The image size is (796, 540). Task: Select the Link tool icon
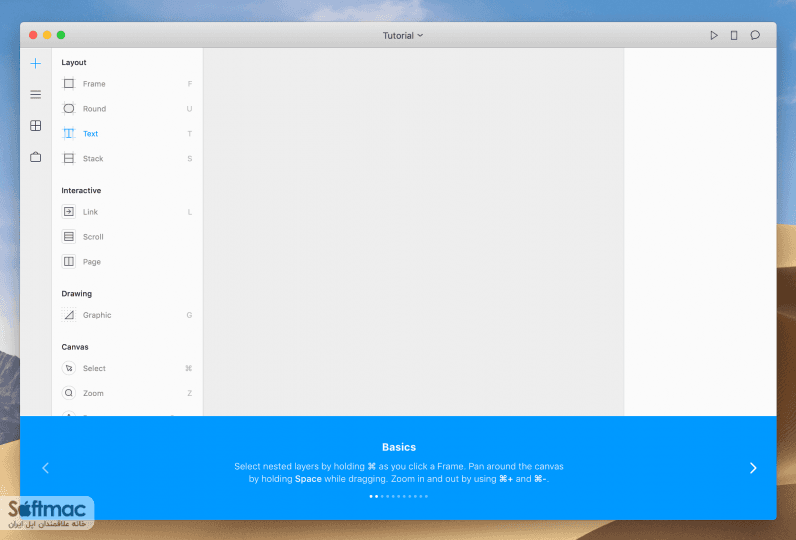click(69, 212)
